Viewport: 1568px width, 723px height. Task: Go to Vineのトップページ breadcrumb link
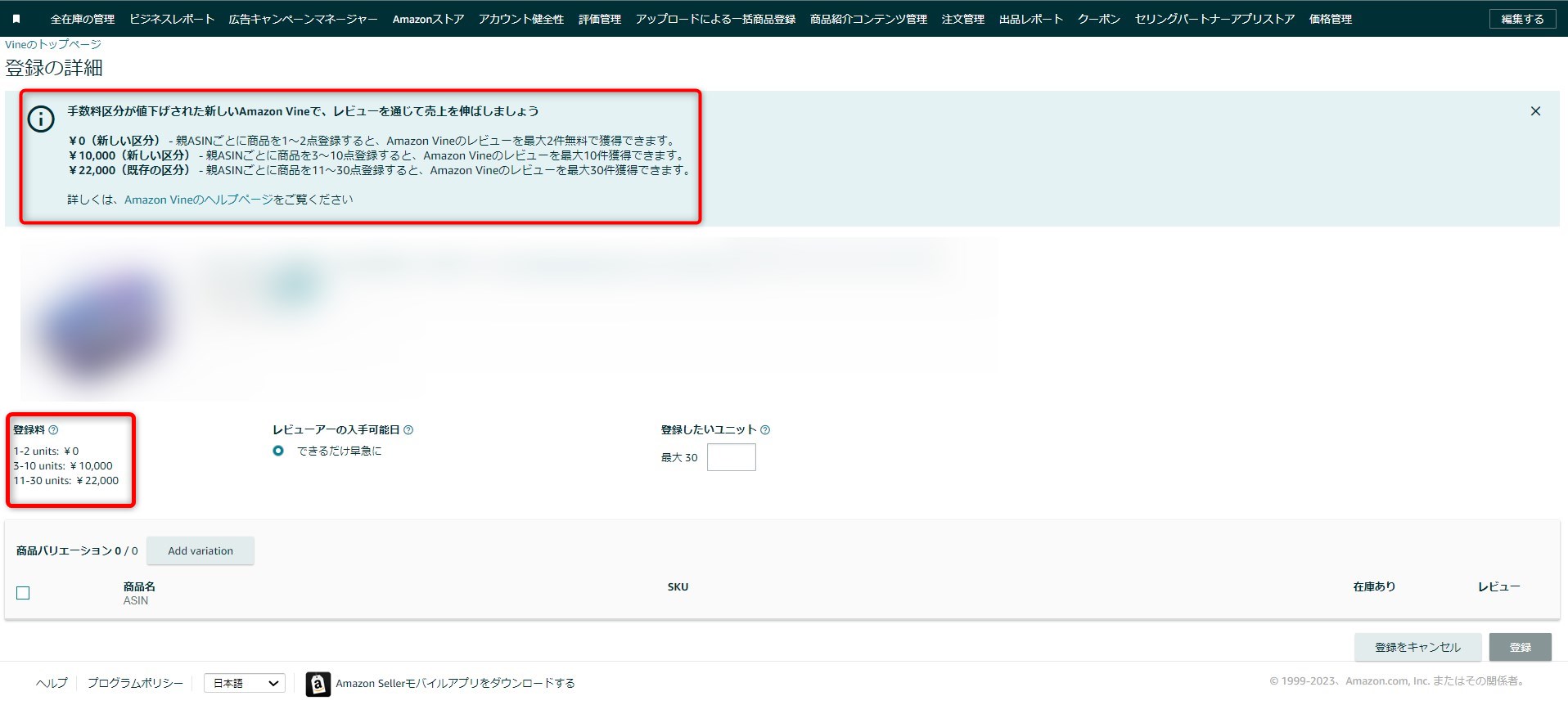(53, 44)
